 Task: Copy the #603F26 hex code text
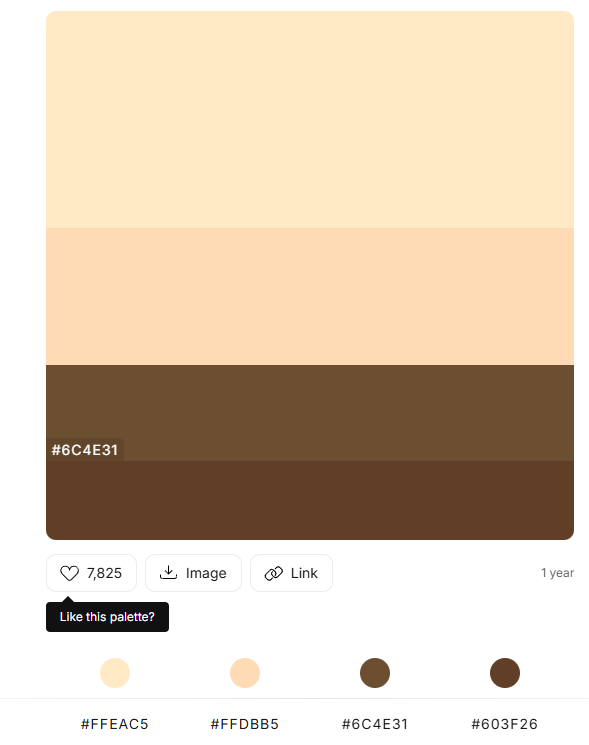(x=504, y=724)
